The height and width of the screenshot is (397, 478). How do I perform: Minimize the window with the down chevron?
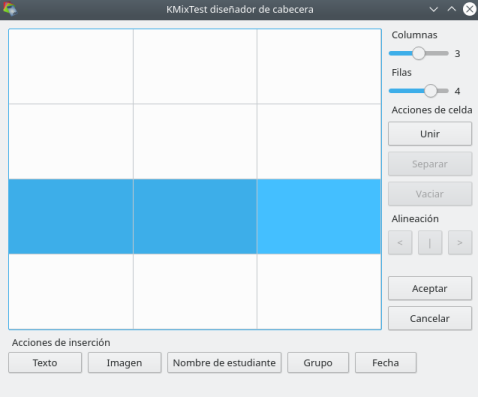(x=433, y=9)
